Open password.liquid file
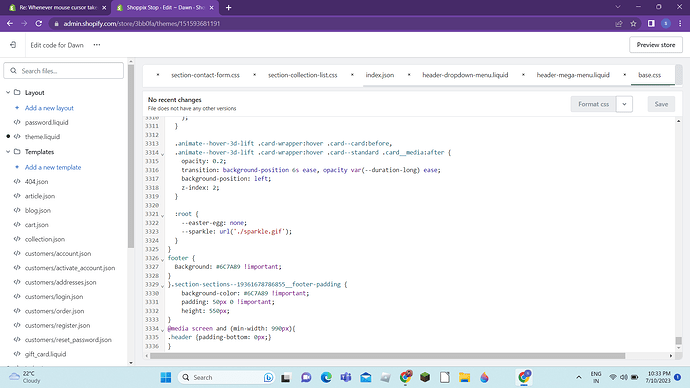This screenshot has width=690, height=388. click(46, 122)
